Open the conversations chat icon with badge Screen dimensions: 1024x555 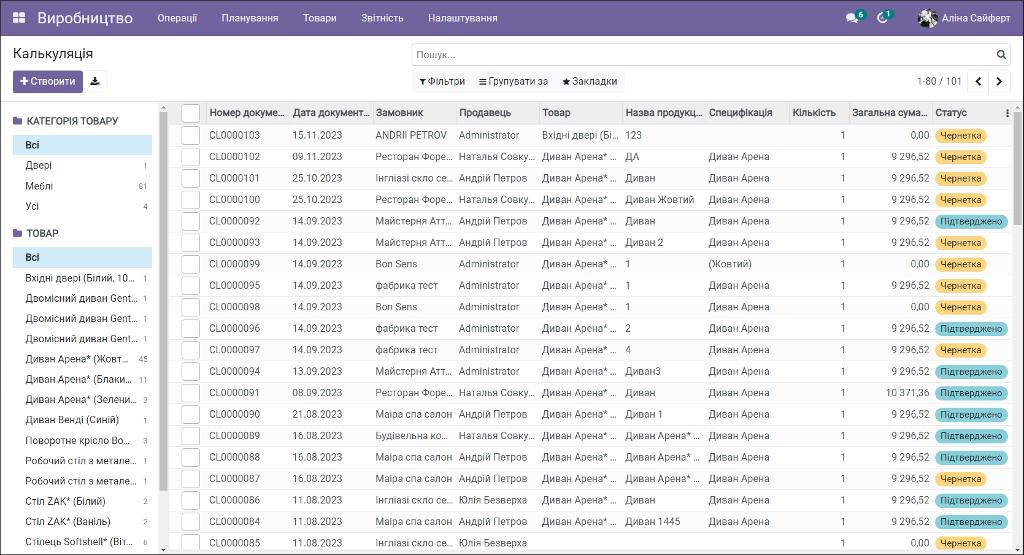point(852,18)
